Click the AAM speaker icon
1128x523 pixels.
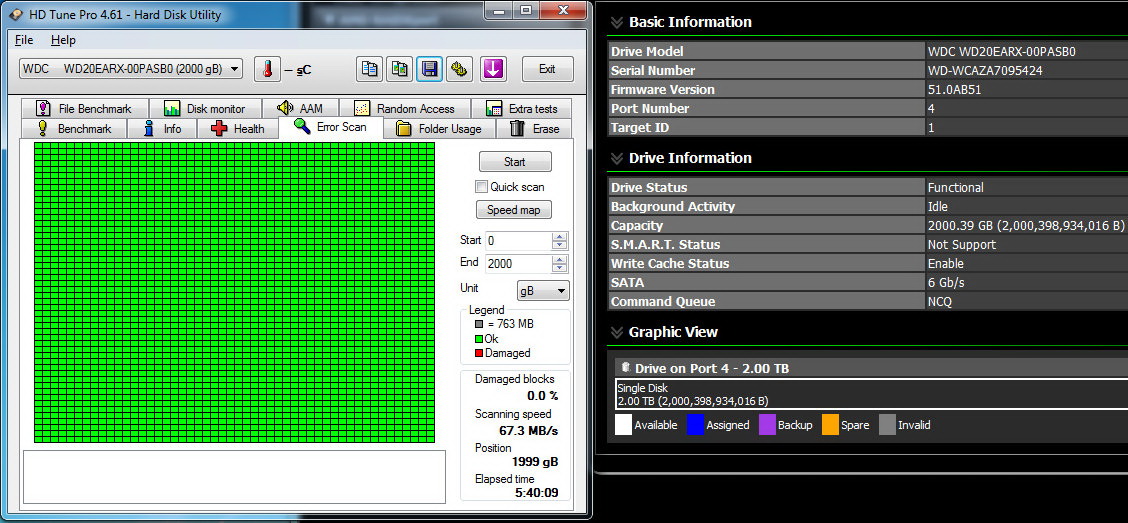[x=285, y=108]
